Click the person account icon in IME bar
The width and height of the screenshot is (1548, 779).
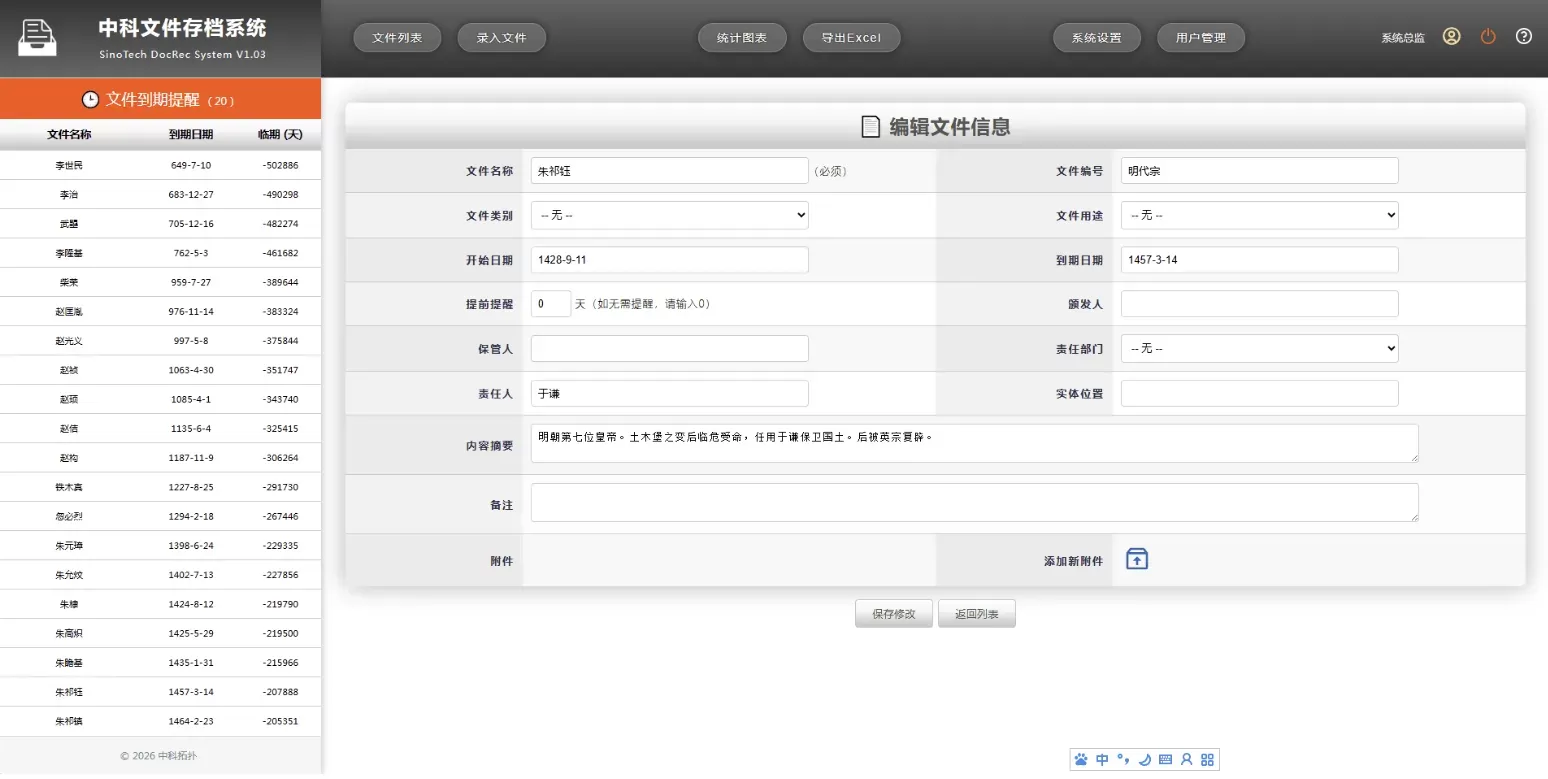1186,760
